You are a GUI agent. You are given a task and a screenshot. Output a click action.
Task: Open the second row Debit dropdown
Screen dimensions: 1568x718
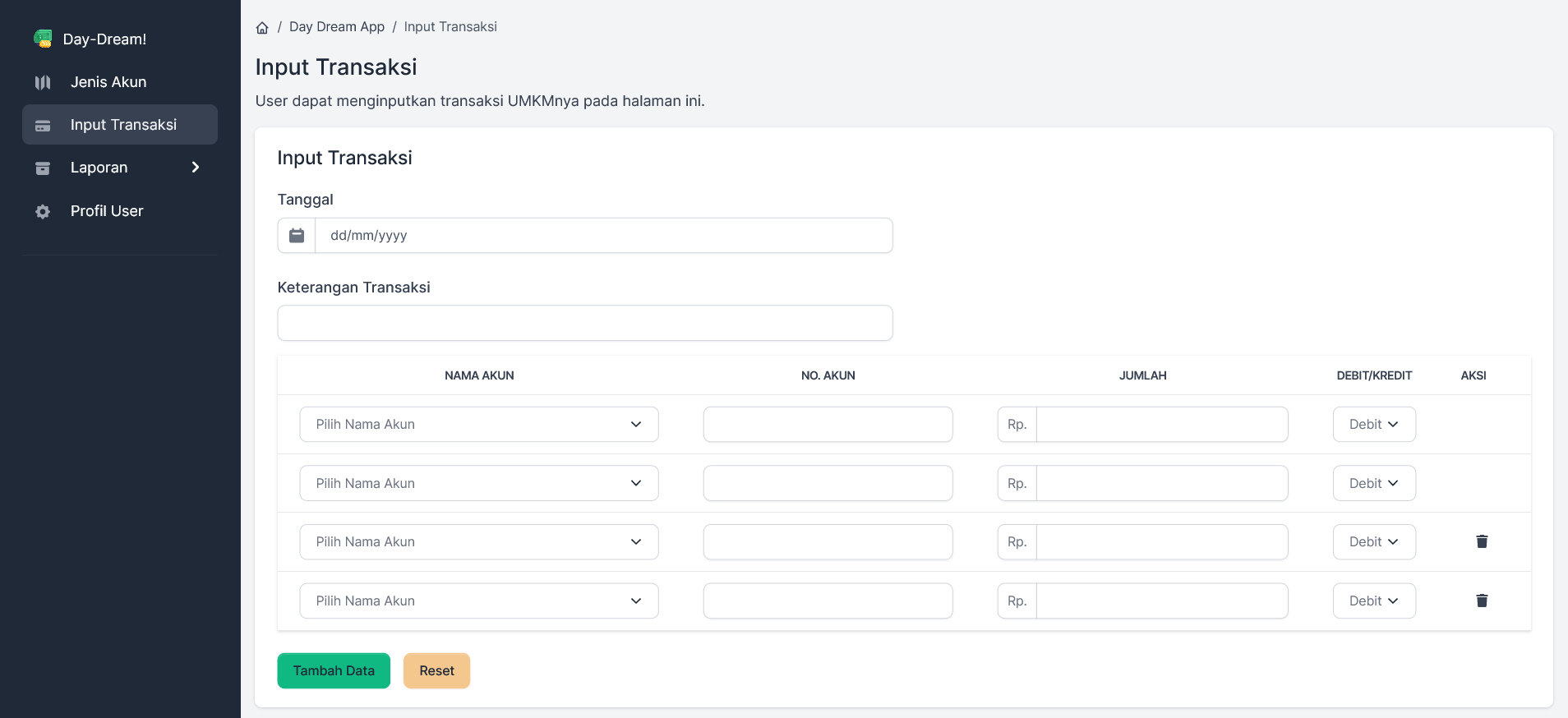tap(1374, 483)
